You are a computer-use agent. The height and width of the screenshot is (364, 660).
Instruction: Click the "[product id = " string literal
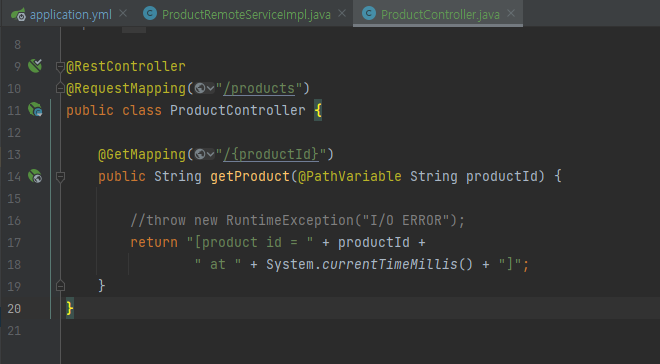[250, 242]
